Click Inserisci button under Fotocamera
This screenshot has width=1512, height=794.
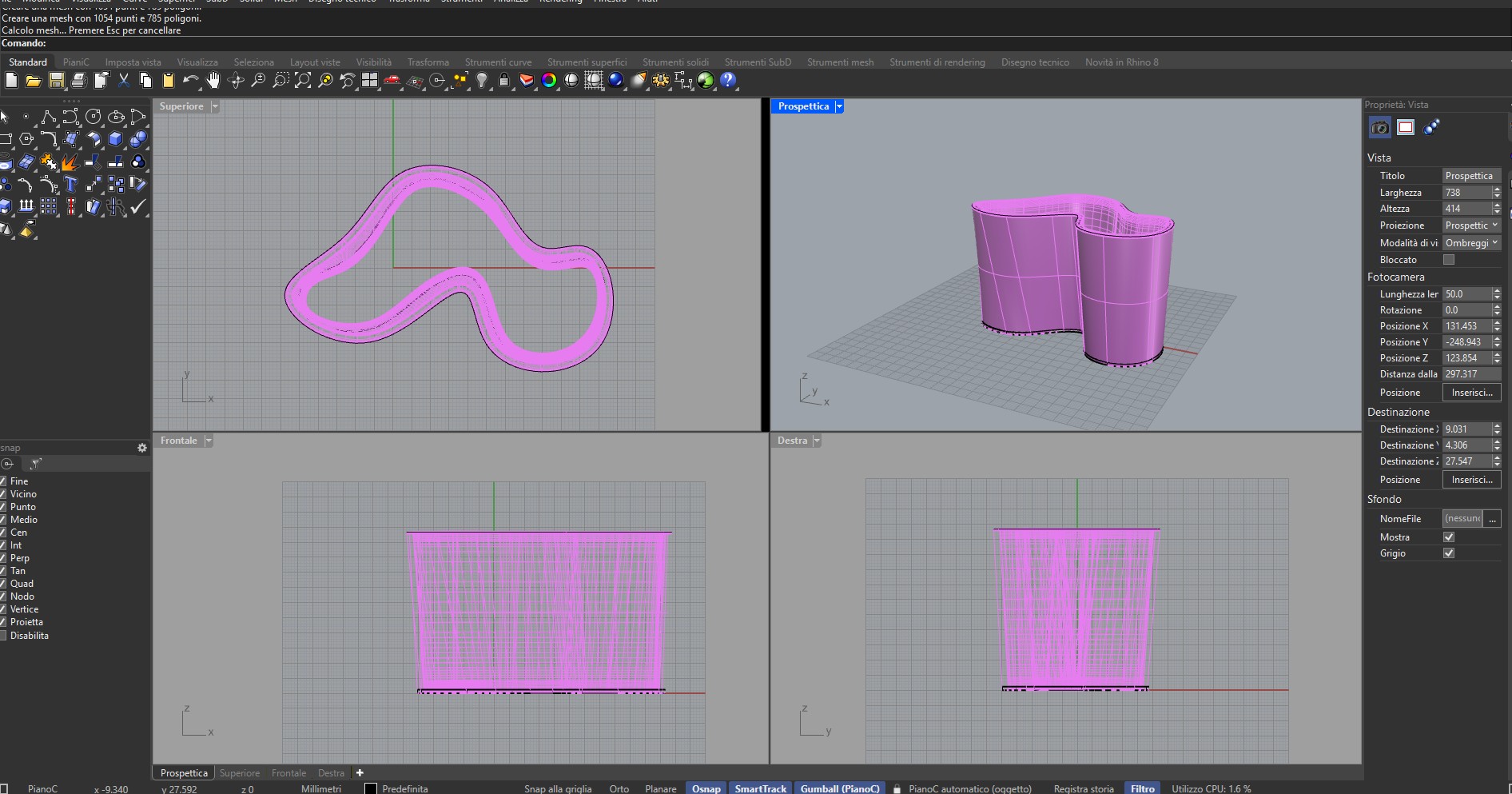(x=1471, y=393)
